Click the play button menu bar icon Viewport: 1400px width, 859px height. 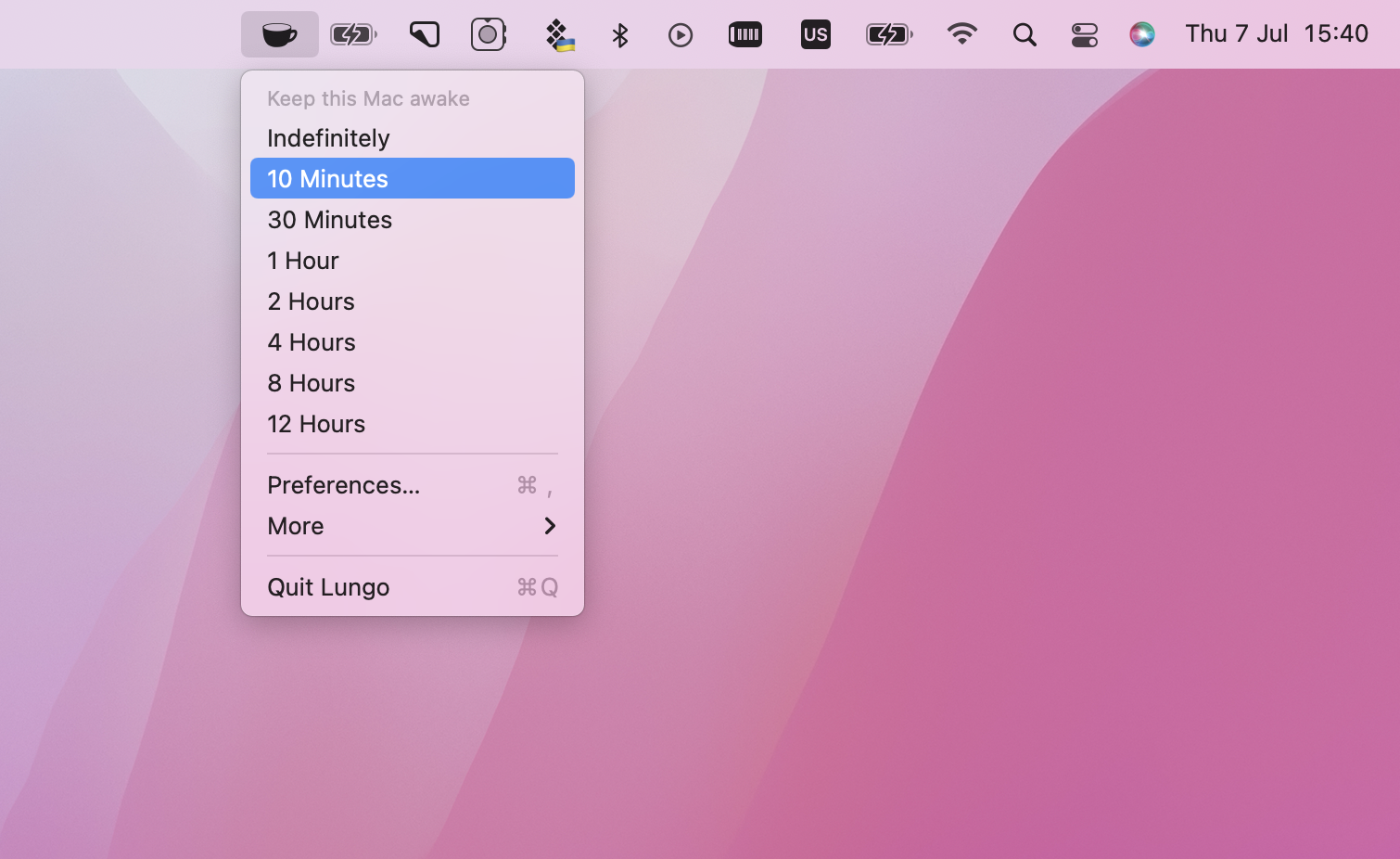tap(680, 33)
